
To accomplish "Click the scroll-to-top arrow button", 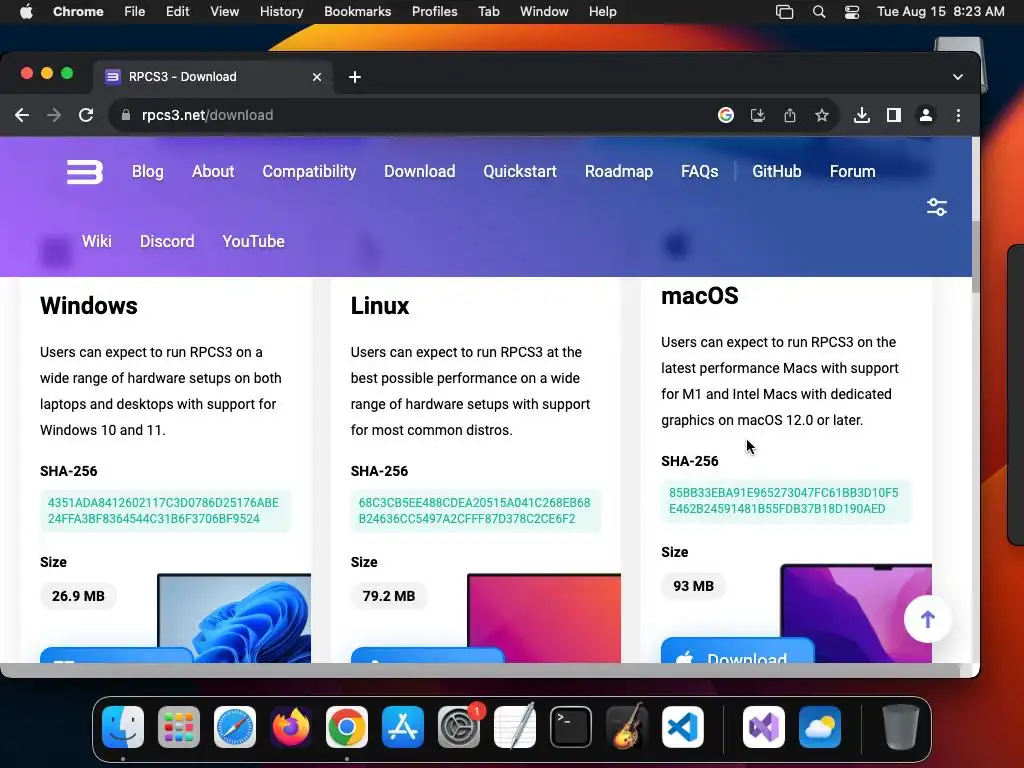I will [927, 619].
